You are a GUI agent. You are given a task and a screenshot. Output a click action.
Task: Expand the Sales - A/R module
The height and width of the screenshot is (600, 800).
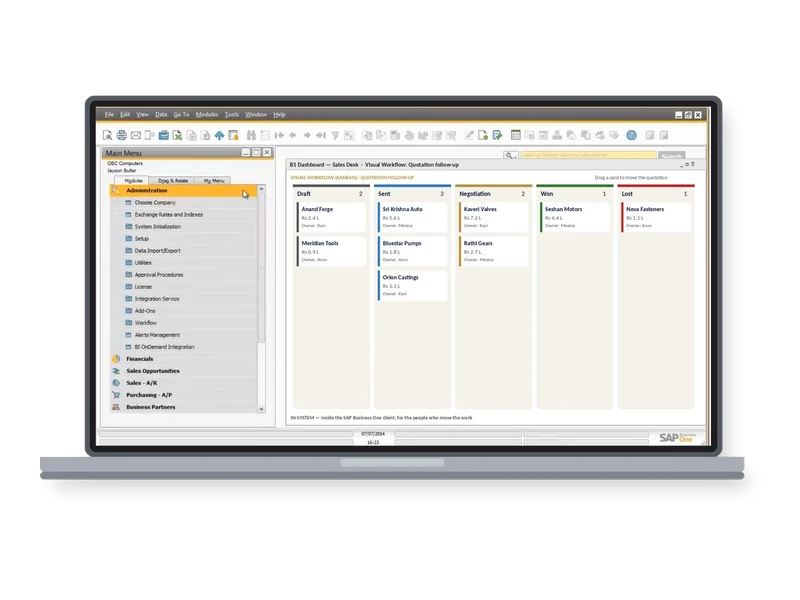[183, 383]
